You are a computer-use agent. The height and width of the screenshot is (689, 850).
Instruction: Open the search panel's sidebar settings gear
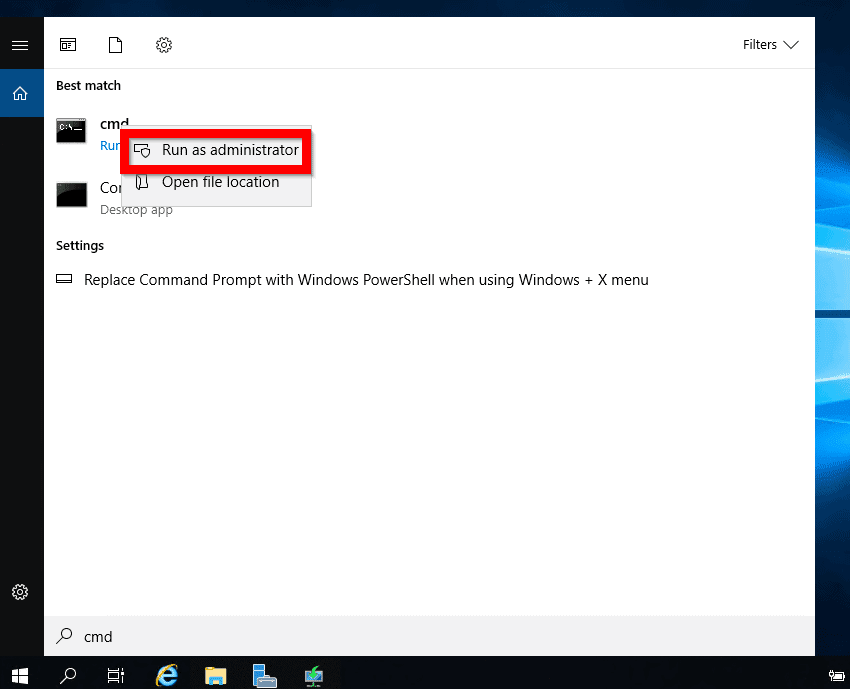pyautogui.click(x=20, y=591)
